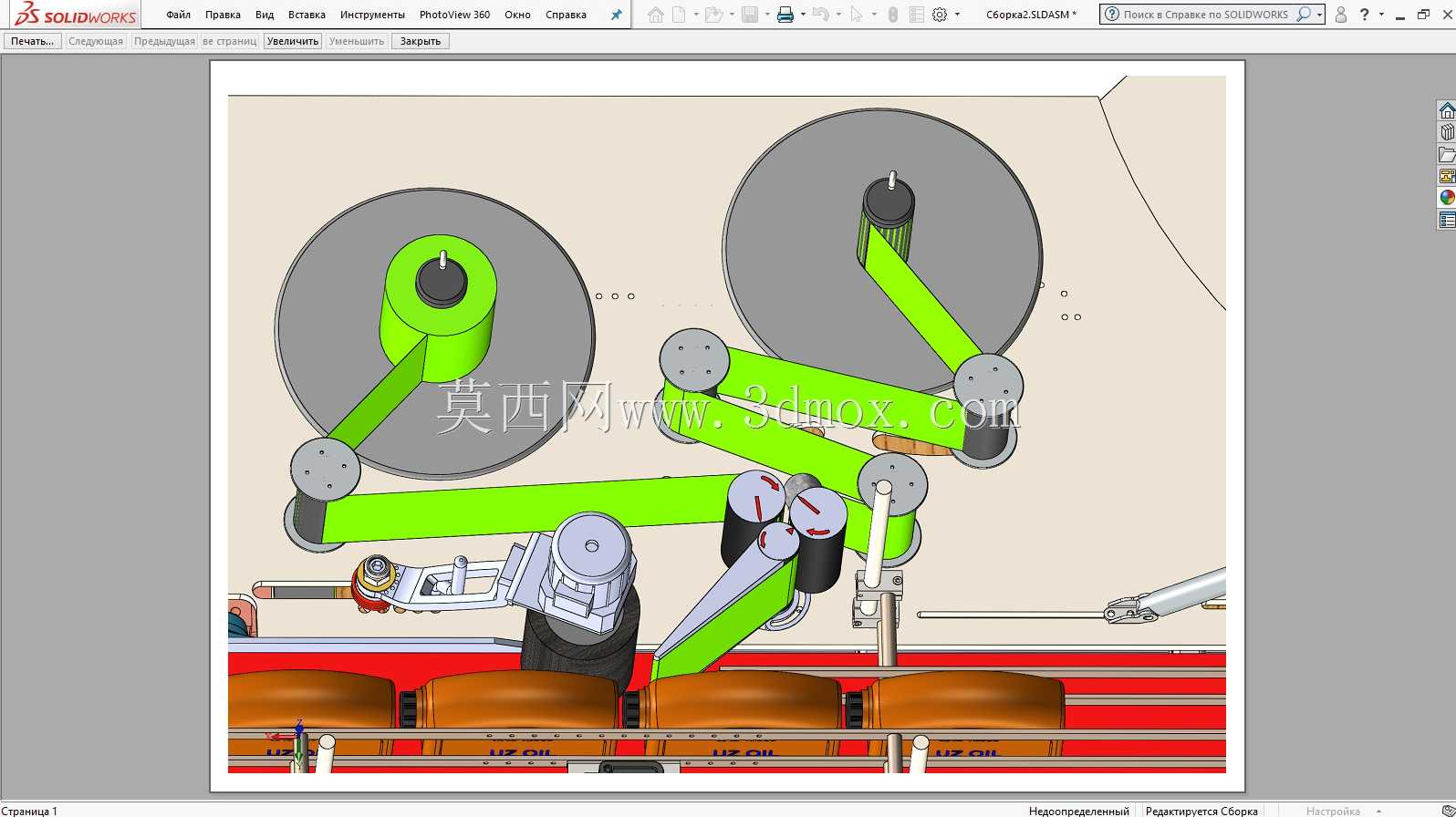1456x817 pixels.
Task: Click the two pages view button
Action: 230,41
